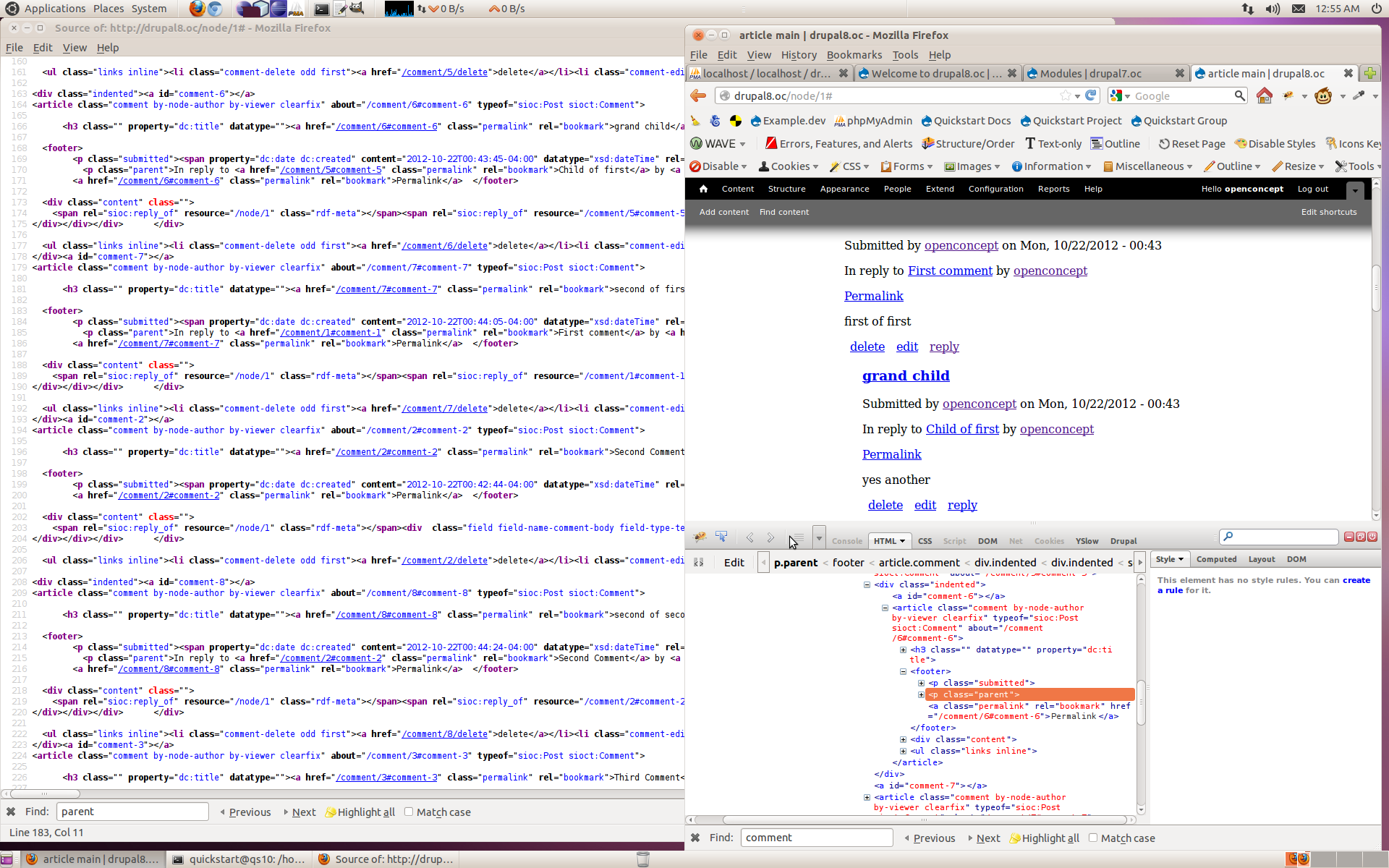The image size is (1389, 868).
Task: Open the Bookmarks menu in Firefox
Action: tap(854, 55)
